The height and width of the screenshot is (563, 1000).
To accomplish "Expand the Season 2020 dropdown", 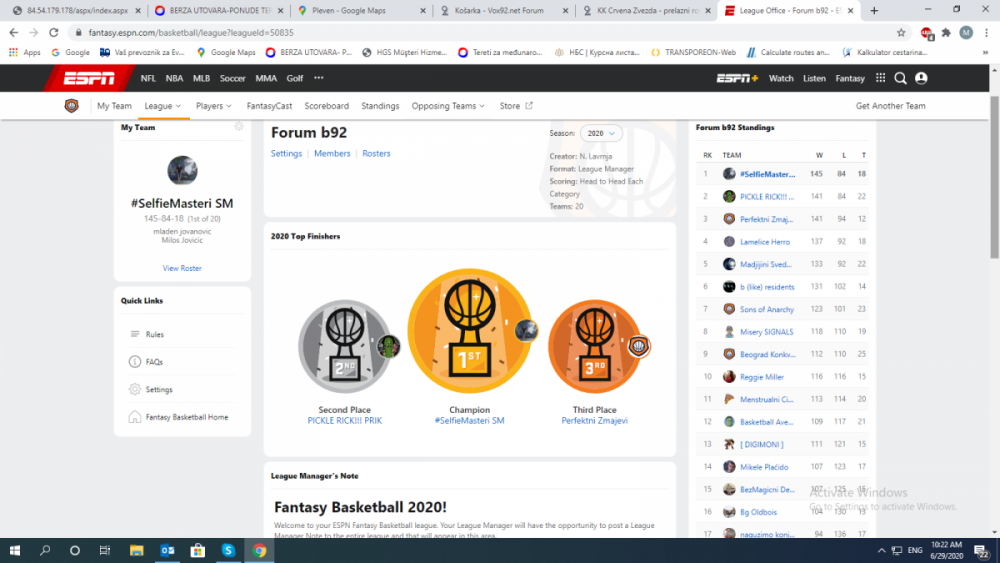I will tap(600, 133).
